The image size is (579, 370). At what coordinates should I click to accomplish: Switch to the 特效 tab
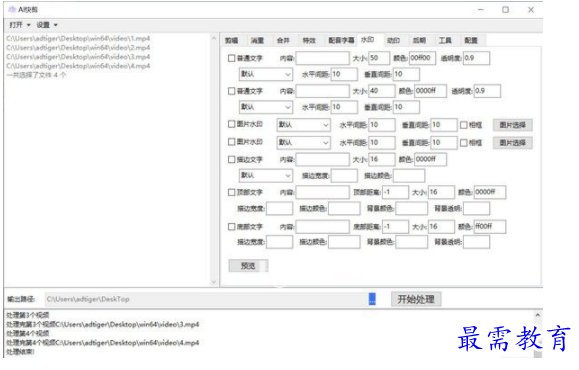click(x=309, y=40)
